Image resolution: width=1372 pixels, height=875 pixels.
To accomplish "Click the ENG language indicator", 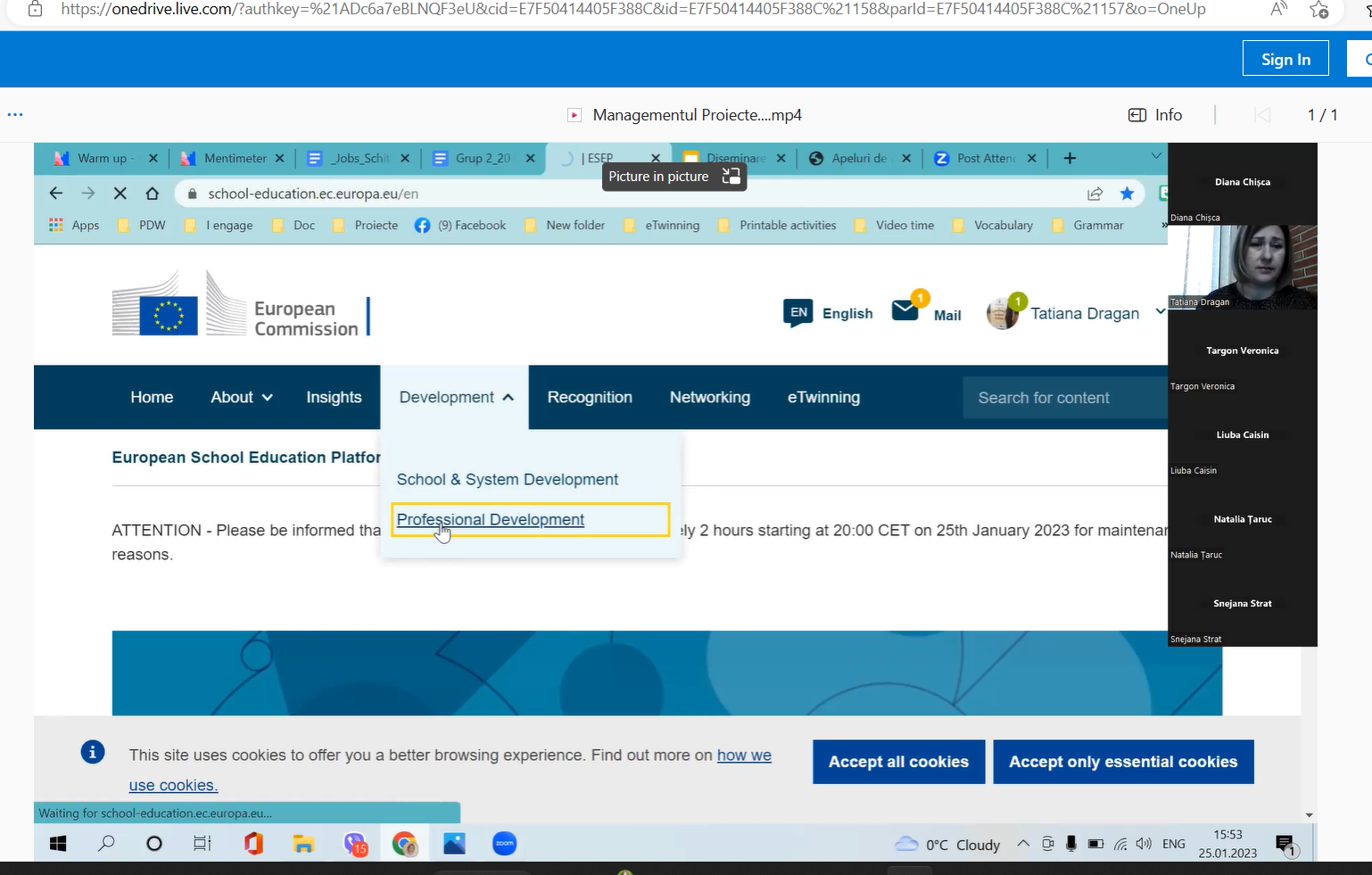I will click(x=1174, y=844).
